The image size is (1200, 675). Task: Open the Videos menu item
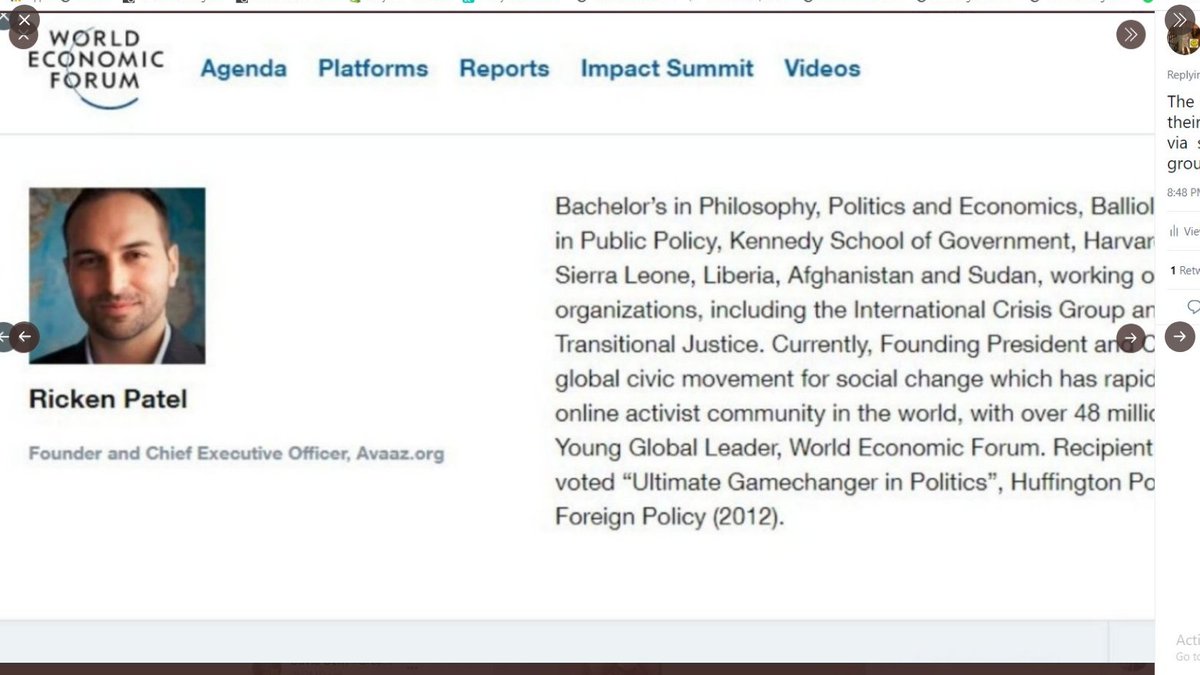point(822,69)
